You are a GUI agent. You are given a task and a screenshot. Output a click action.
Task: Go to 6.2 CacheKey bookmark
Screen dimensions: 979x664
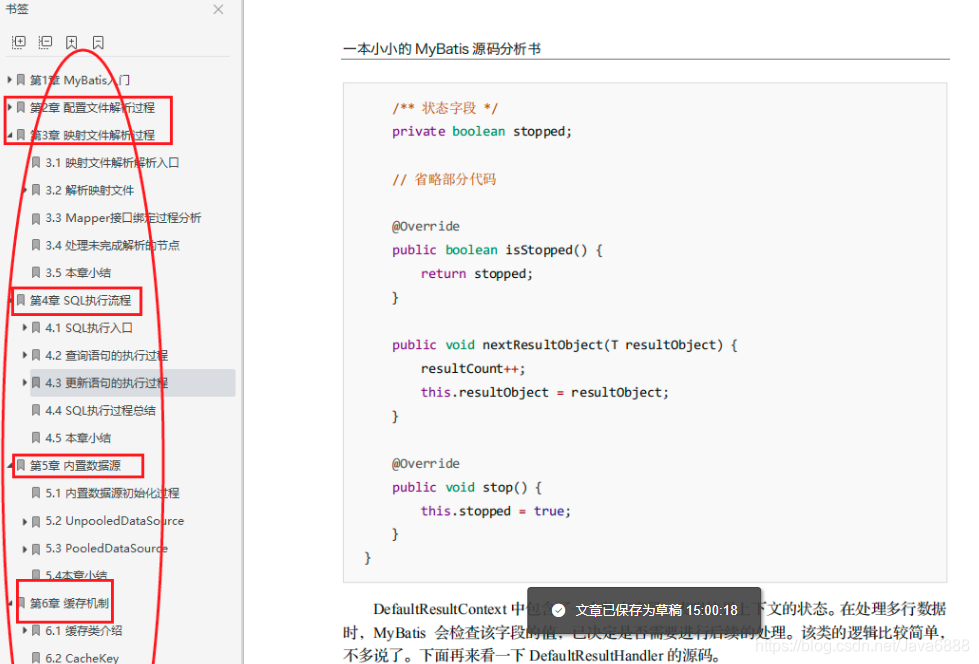82,658
